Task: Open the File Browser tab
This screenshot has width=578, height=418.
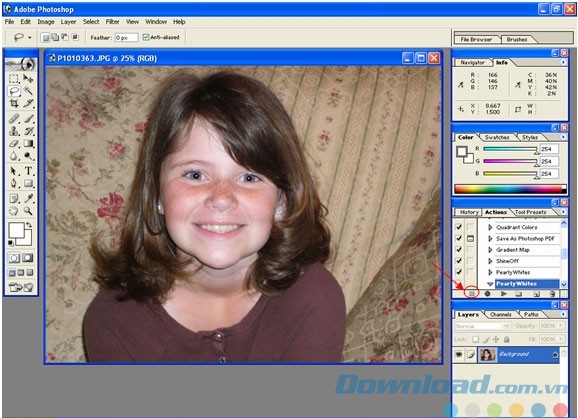Action: click(x=476, y=39)
